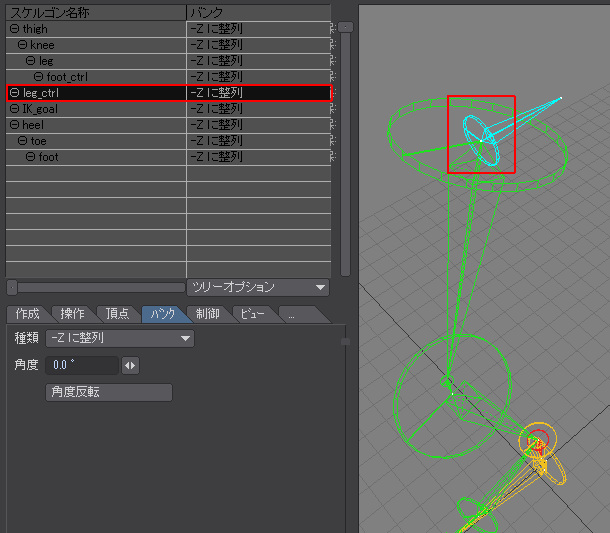Switch to the バンク tab
Viewport: 610px width, 533px height.
coord(163,314)
